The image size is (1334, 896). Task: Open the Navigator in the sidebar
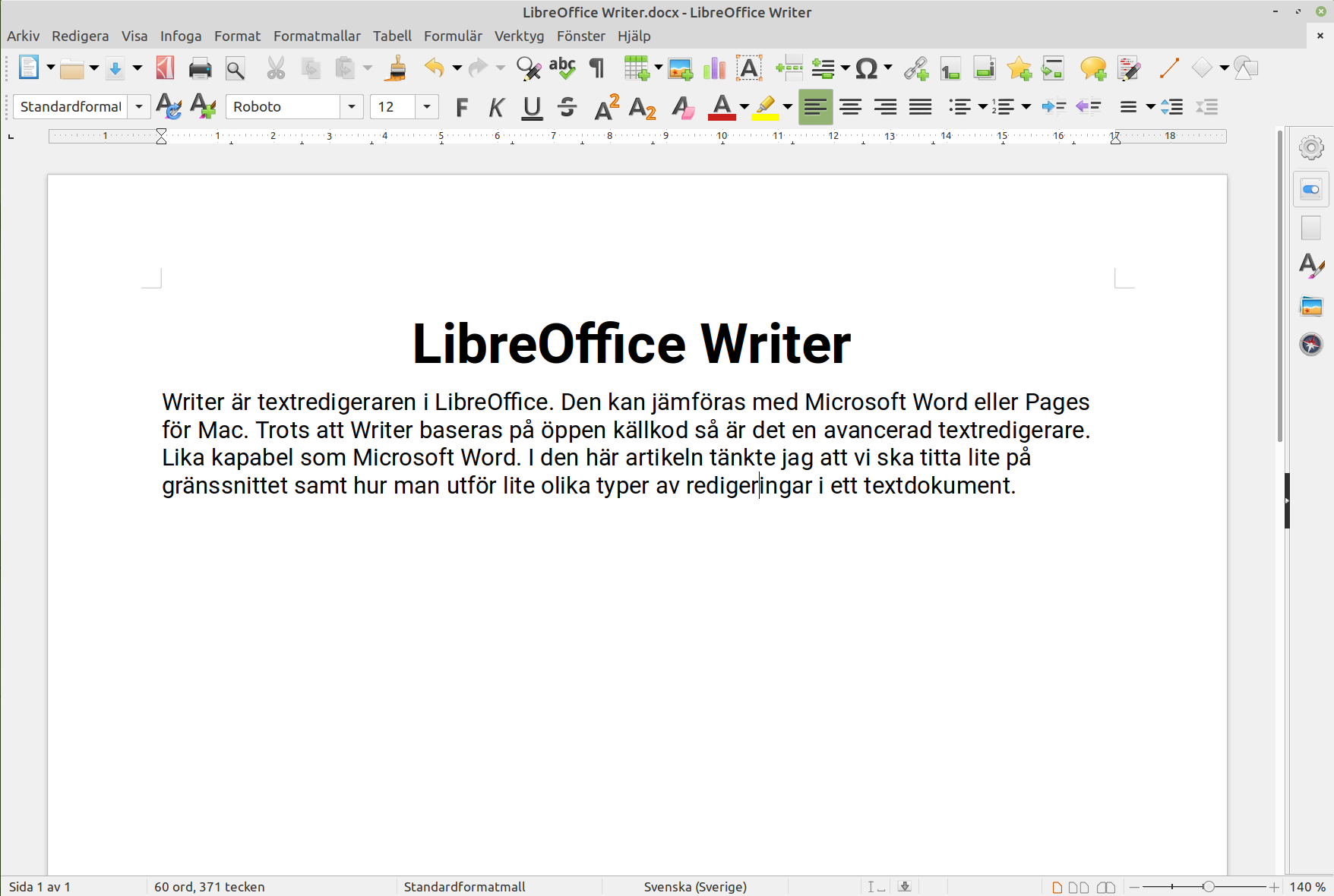click(1310, 344)
